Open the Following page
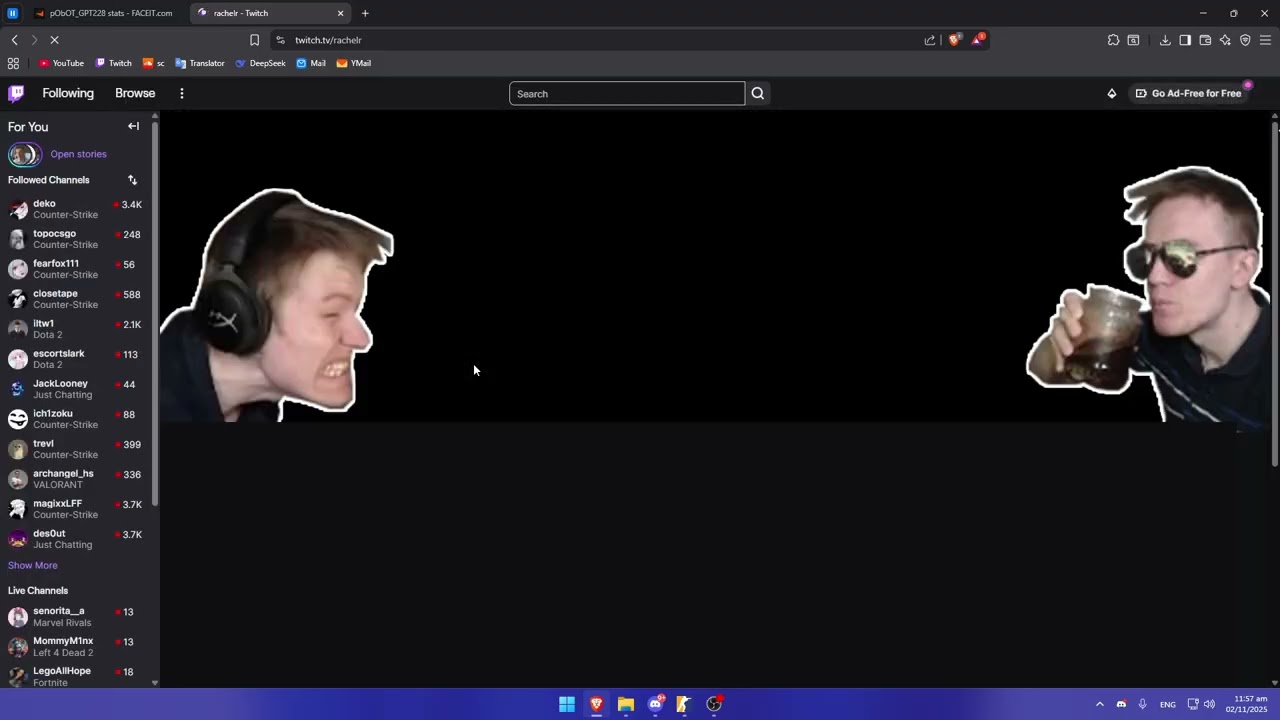 click(x=68, y=93)
